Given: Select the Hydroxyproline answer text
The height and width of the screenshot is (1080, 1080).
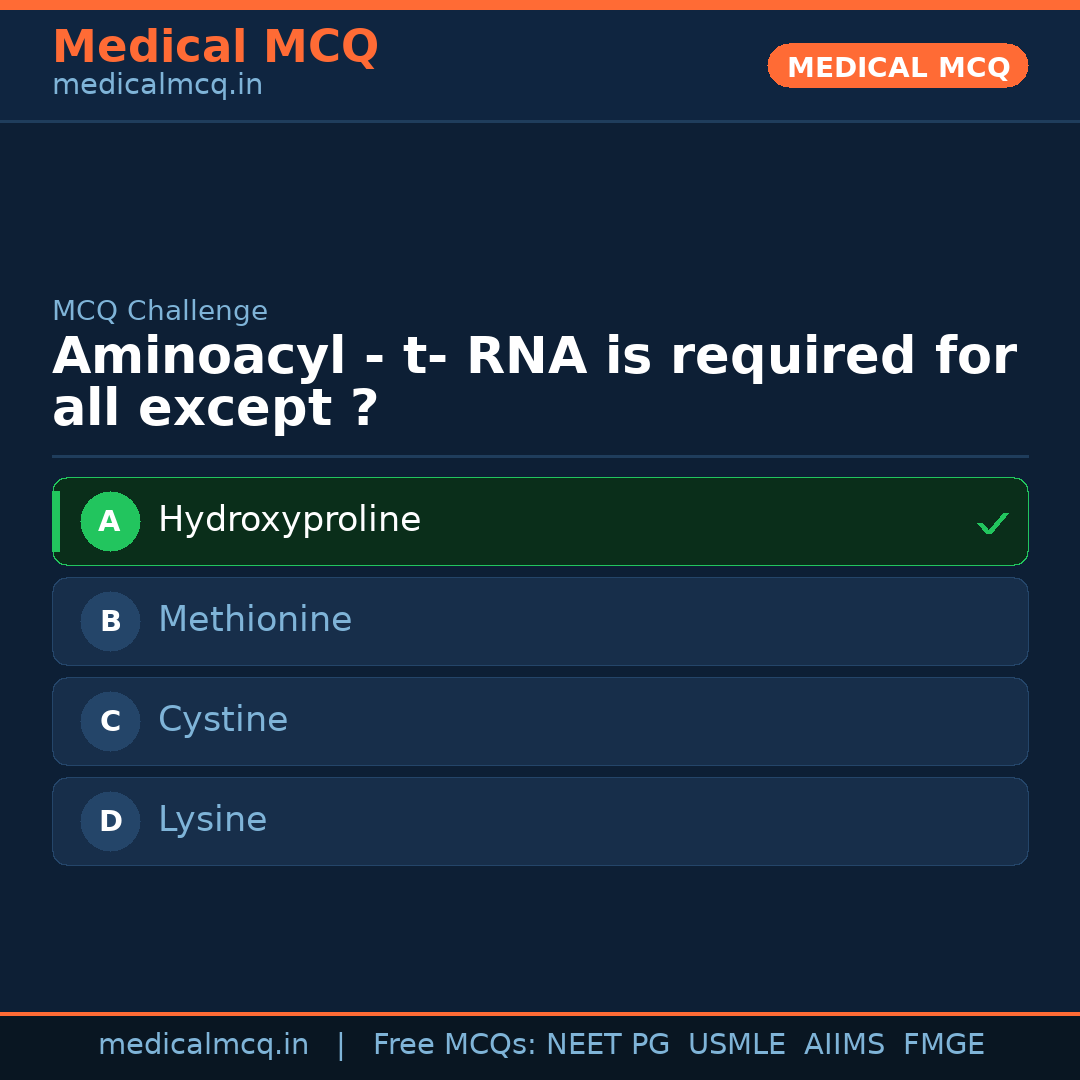Looking at the screenshot, I should click(x=289, y=520).
